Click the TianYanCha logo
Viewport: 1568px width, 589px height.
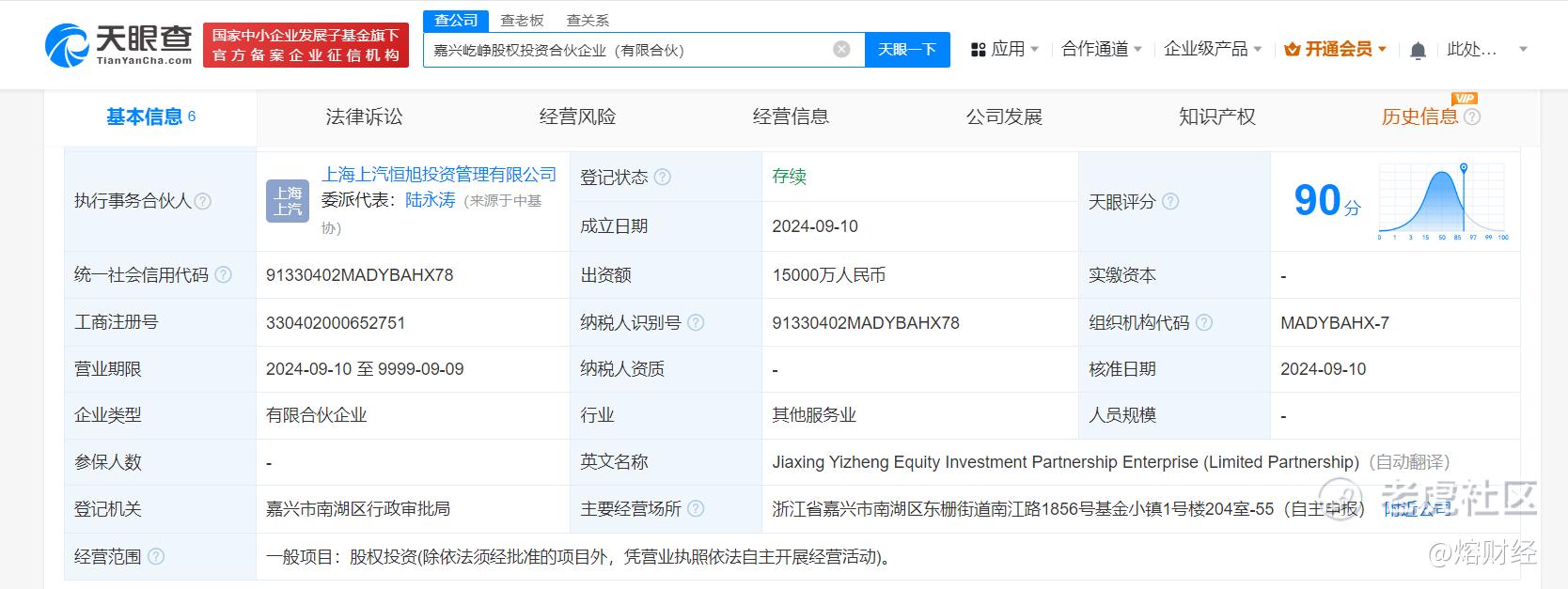click(118, 45)
